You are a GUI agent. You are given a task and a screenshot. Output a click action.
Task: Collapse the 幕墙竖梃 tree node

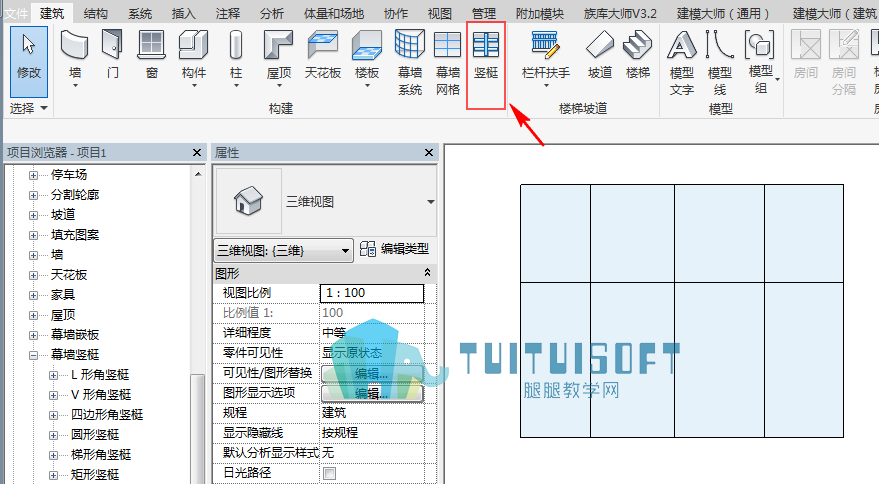pyautogui.click(x=34, y=355)
